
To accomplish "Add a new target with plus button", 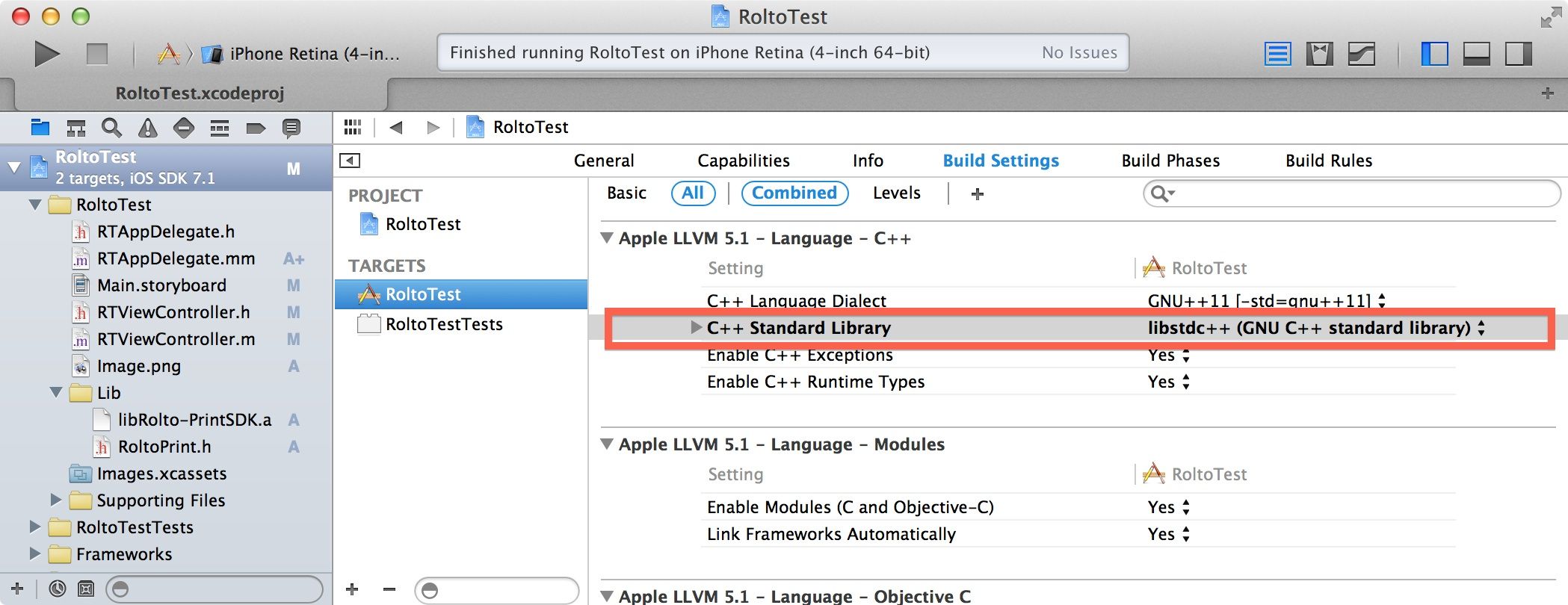I will click(352, 589).
